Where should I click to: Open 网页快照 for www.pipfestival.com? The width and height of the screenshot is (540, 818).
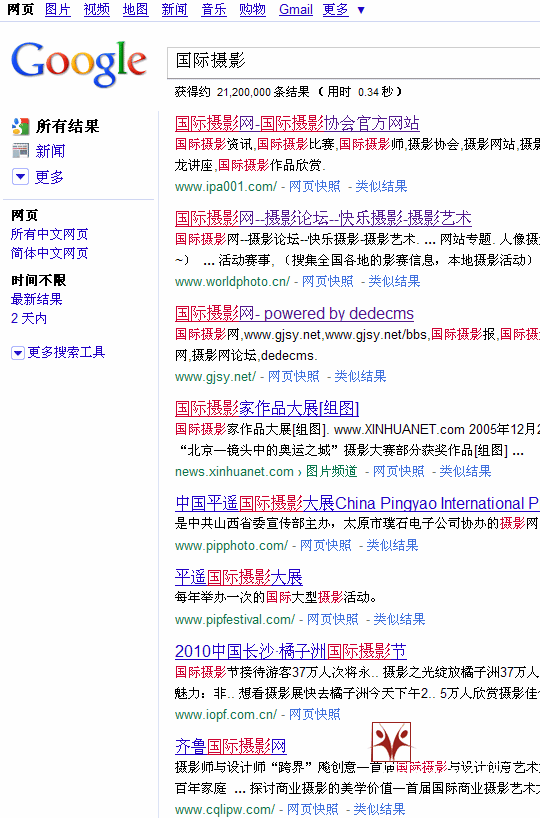coord(332,619)
